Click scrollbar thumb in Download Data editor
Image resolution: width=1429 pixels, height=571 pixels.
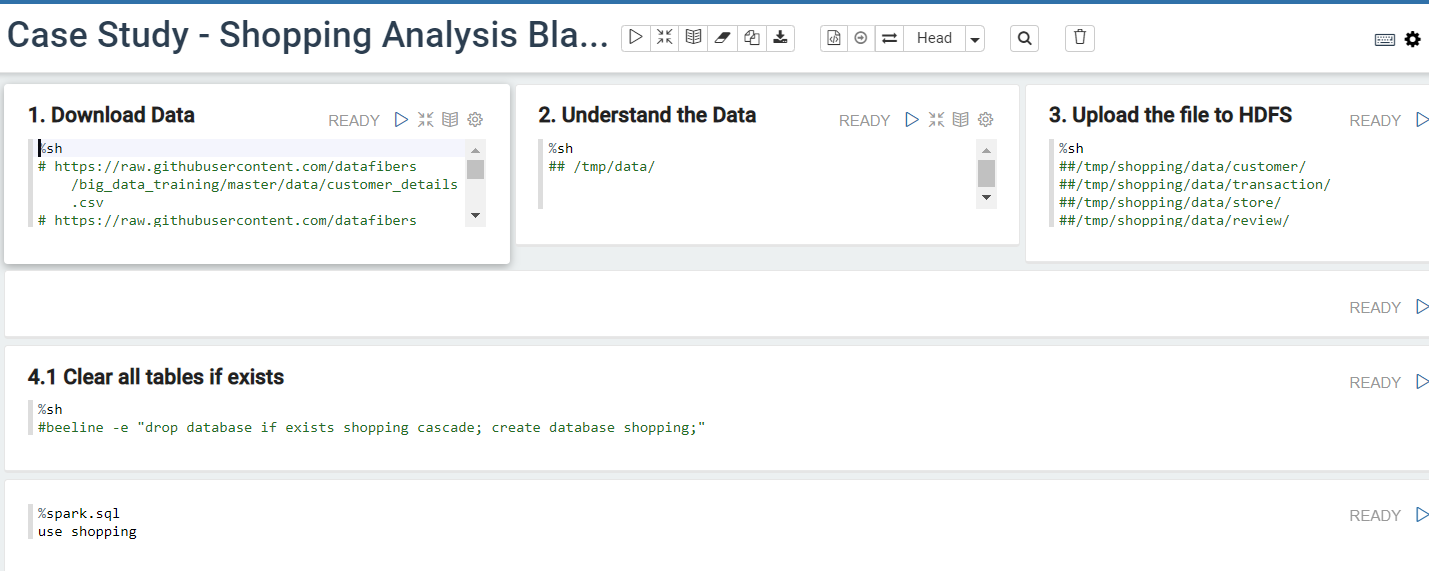point(475,168)
